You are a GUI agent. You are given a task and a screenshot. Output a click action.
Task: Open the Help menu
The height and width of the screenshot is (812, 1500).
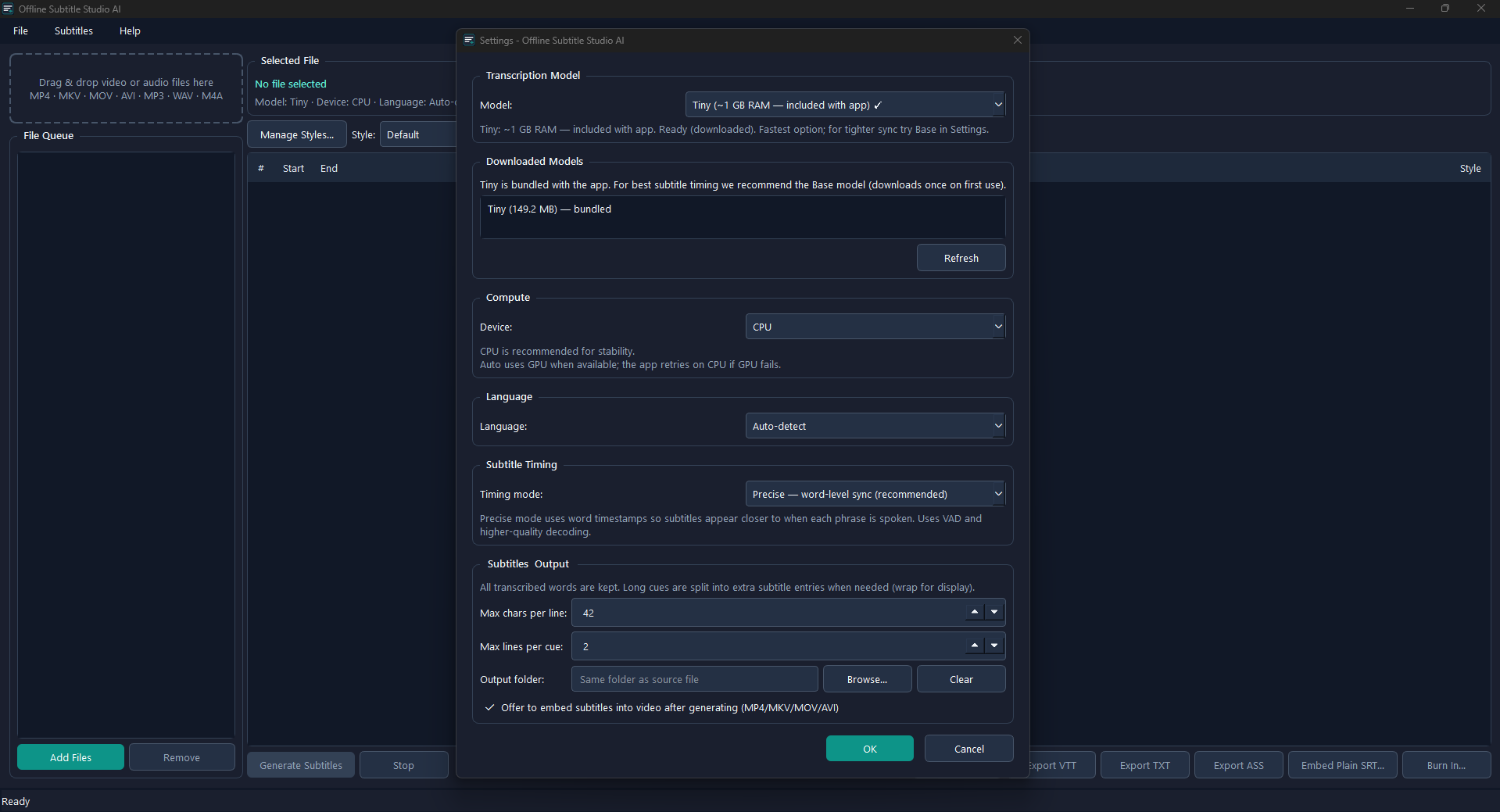tap(130, 30)
